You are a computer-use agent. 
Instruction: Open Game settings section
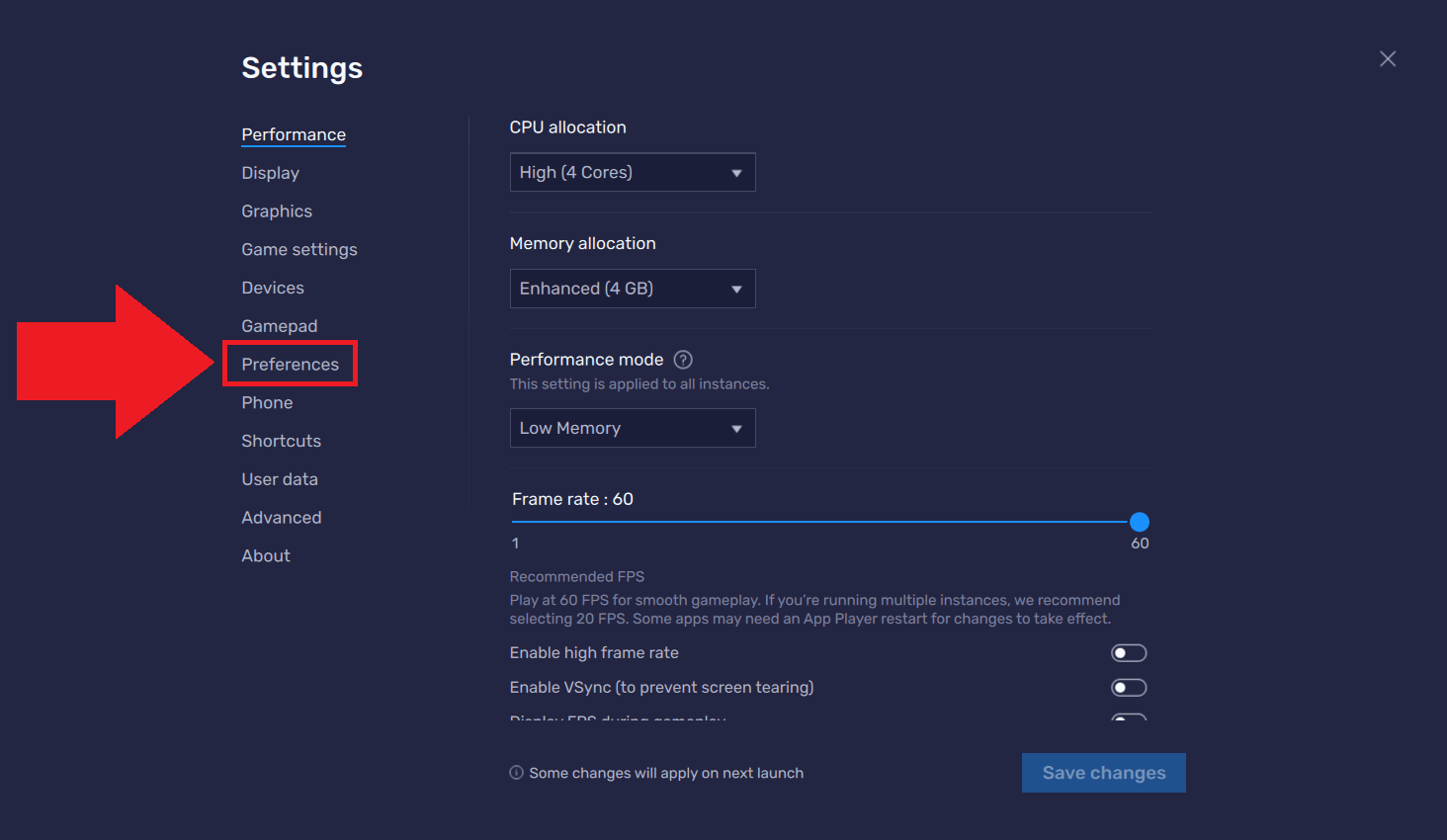(x=299, y=250)
